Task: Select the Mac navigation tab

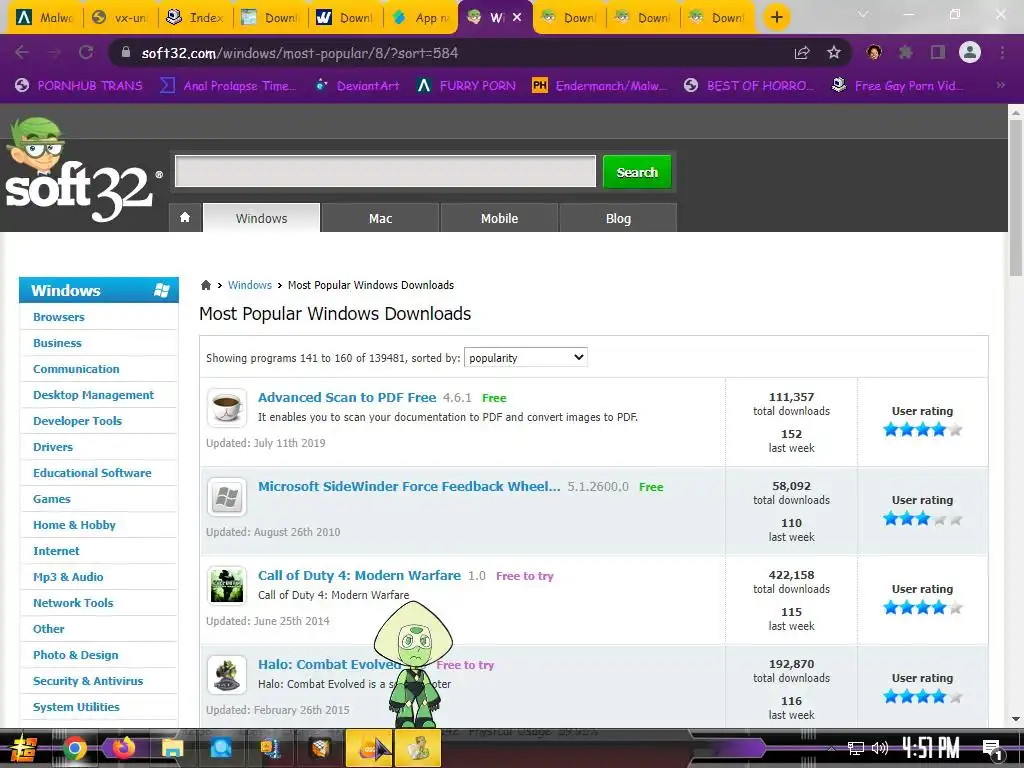Action: (381, 218)
